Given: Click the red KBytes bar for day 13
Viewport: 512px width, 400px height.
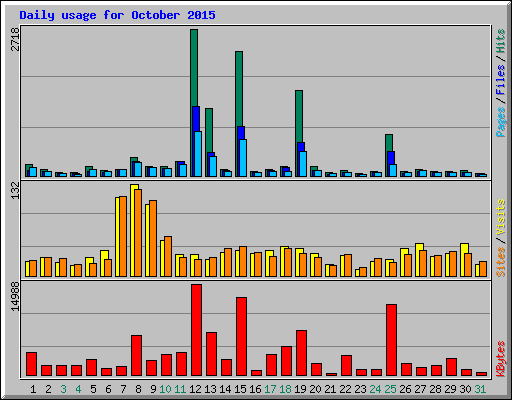Looking at the screenshot, I should [x=211, y=354].
